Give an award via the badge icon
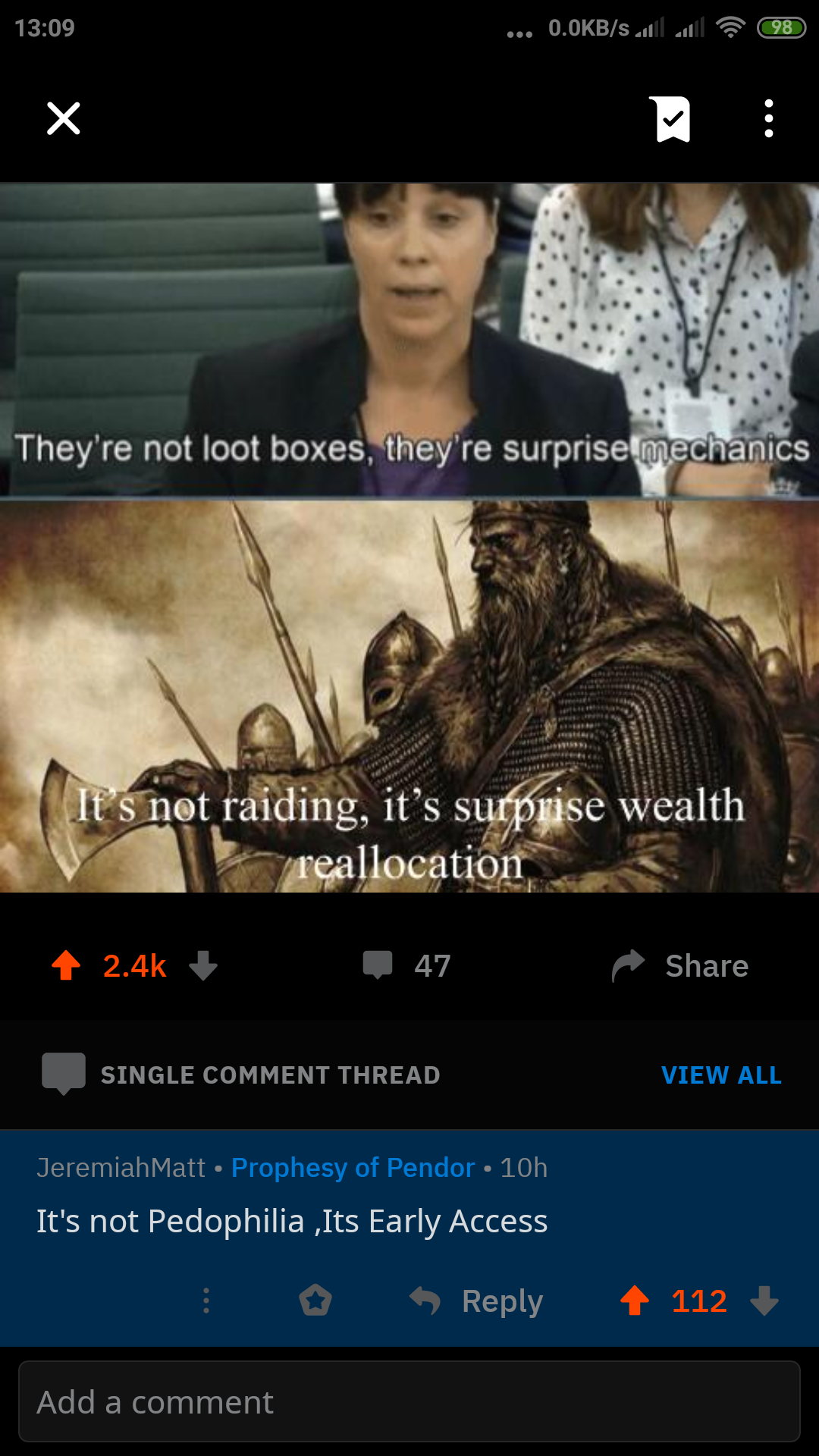The width and height of the screenshot is (819, 1456). click(315, 1301)
